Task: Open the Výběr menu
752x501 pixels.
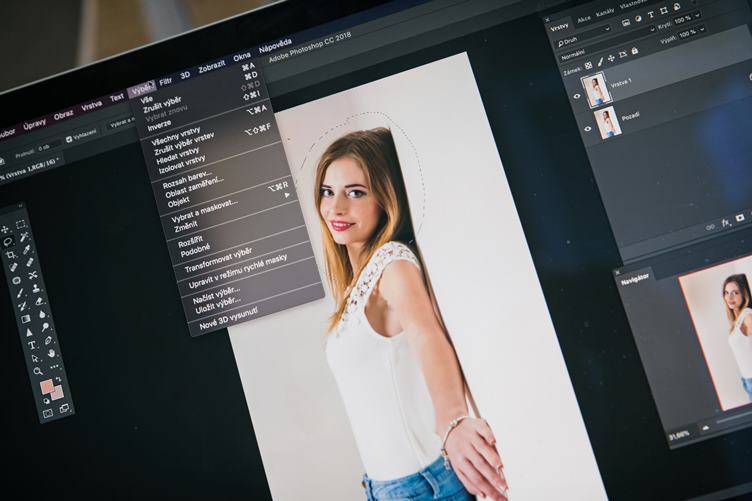Action: 142,90
